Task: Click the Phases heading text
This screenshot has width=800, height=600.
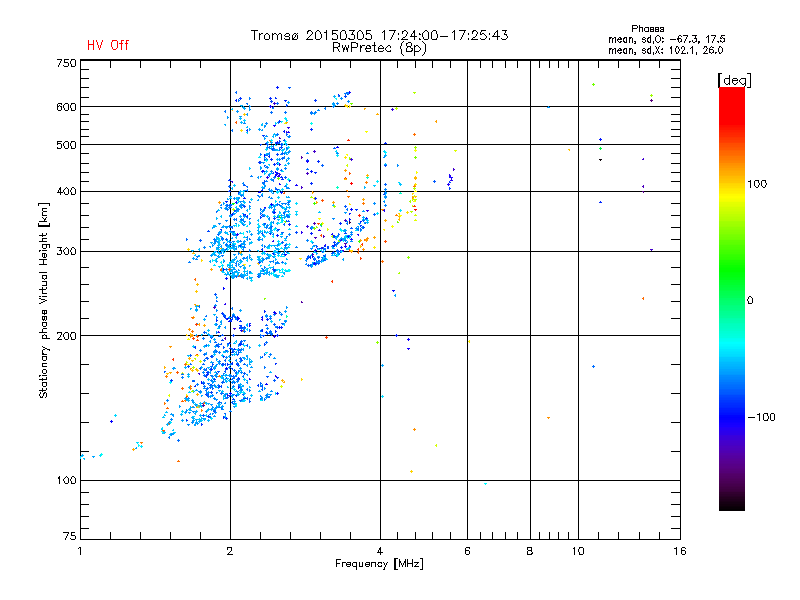Action: pos(647,29)
